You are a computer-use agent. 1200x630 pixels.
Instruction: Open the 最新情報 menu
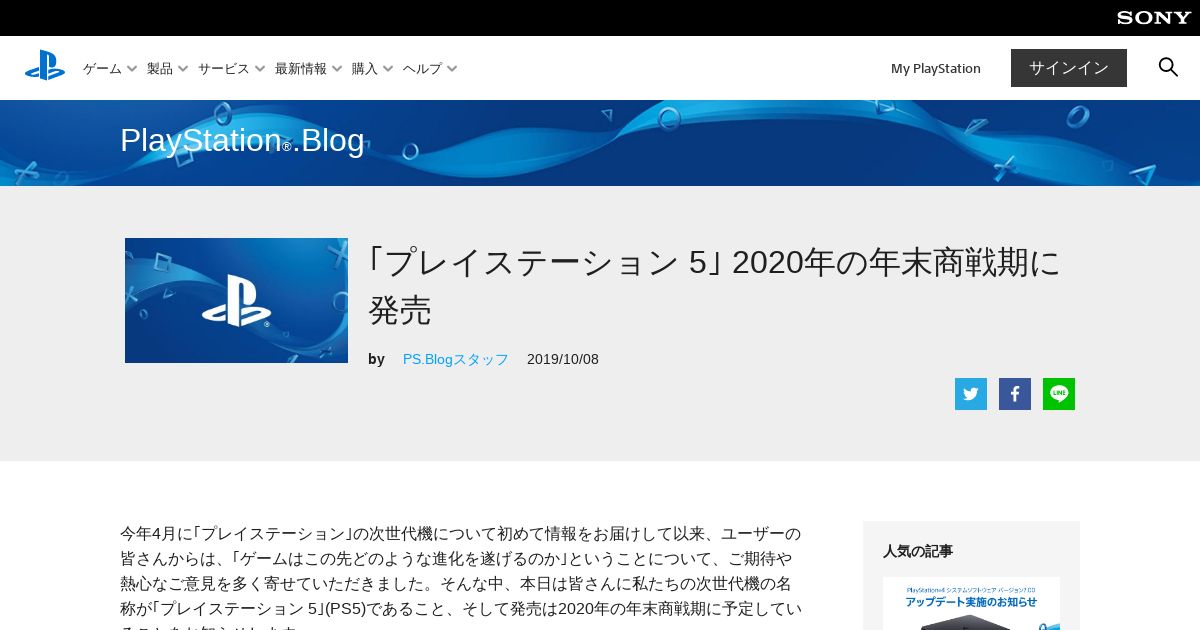(x=301, y=69)
